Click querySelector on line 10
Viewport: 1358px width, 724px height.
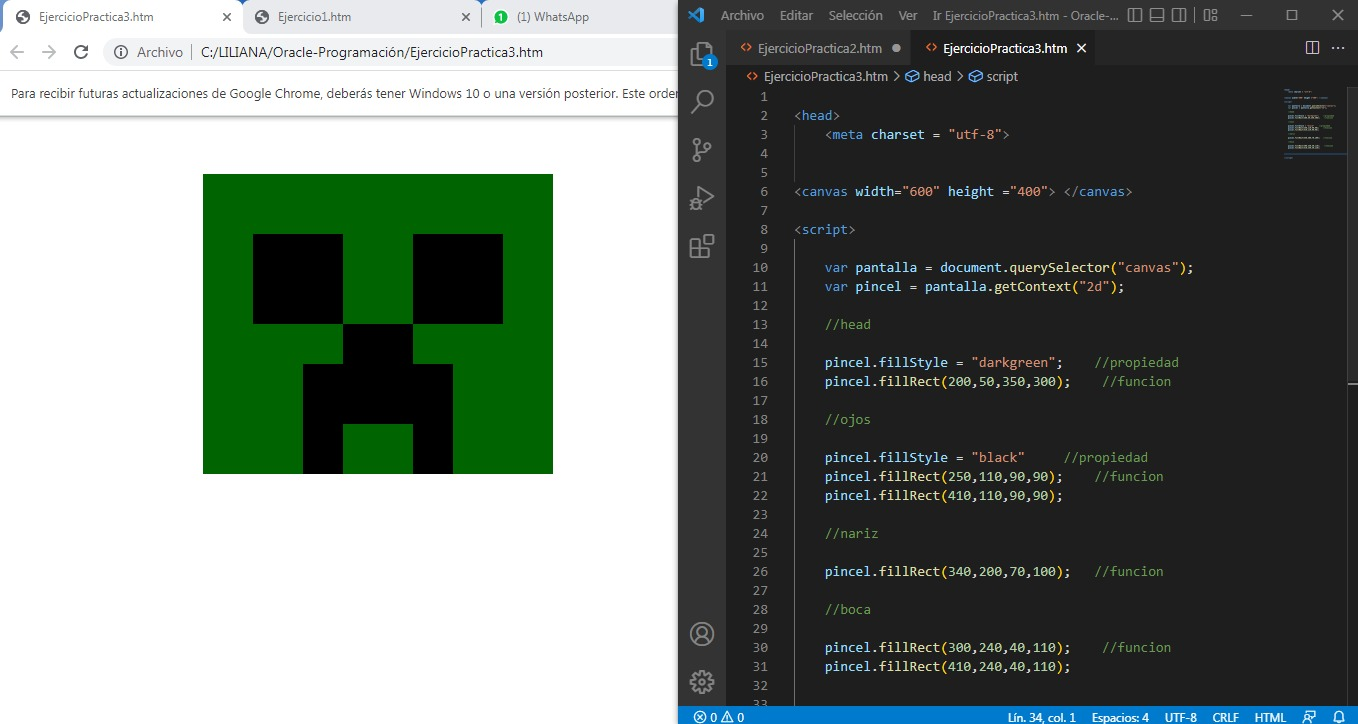pos(1059,267)
